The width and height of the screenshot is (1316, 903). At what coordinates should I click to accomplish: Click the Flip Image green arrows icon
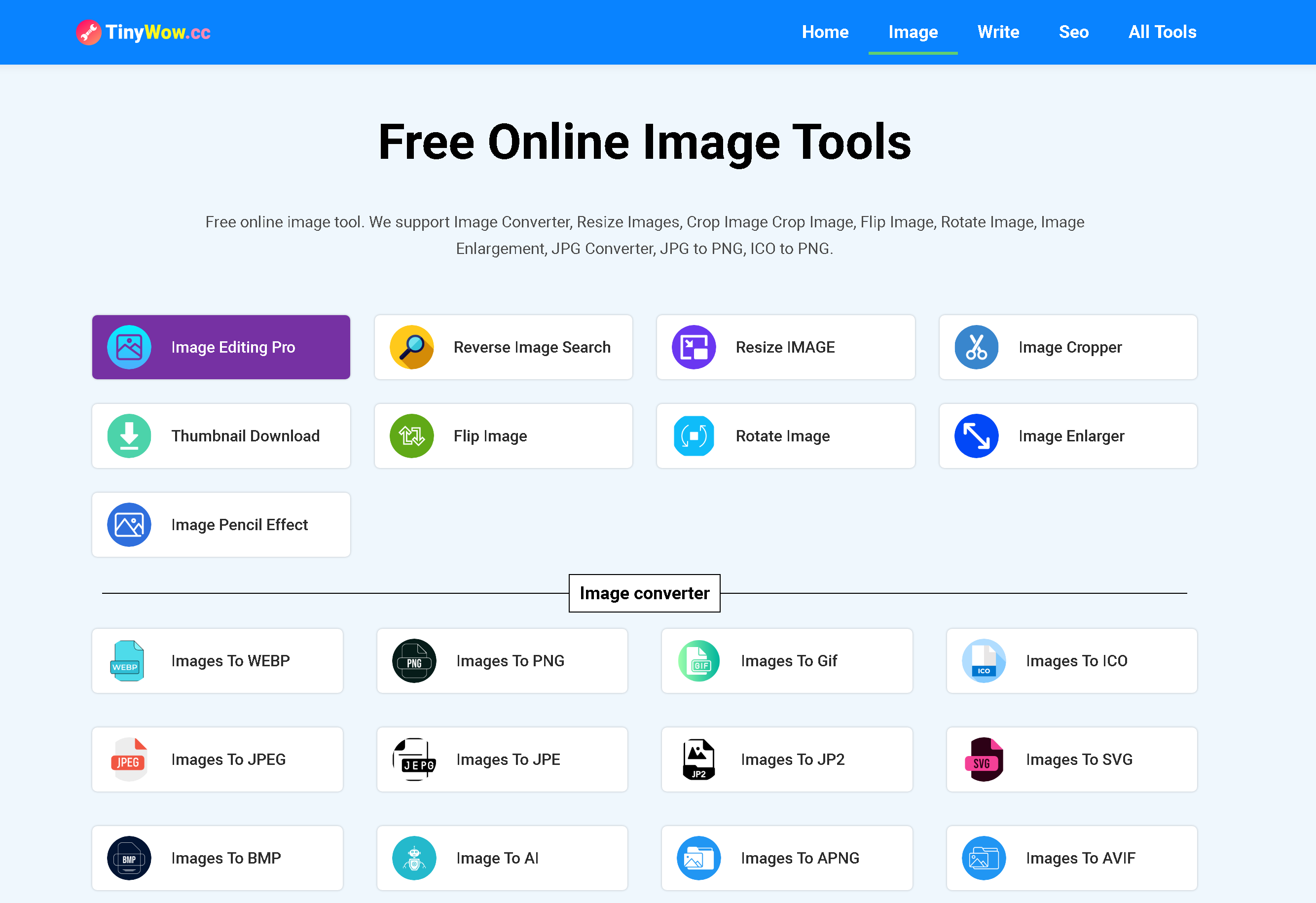tap(412, 436)
